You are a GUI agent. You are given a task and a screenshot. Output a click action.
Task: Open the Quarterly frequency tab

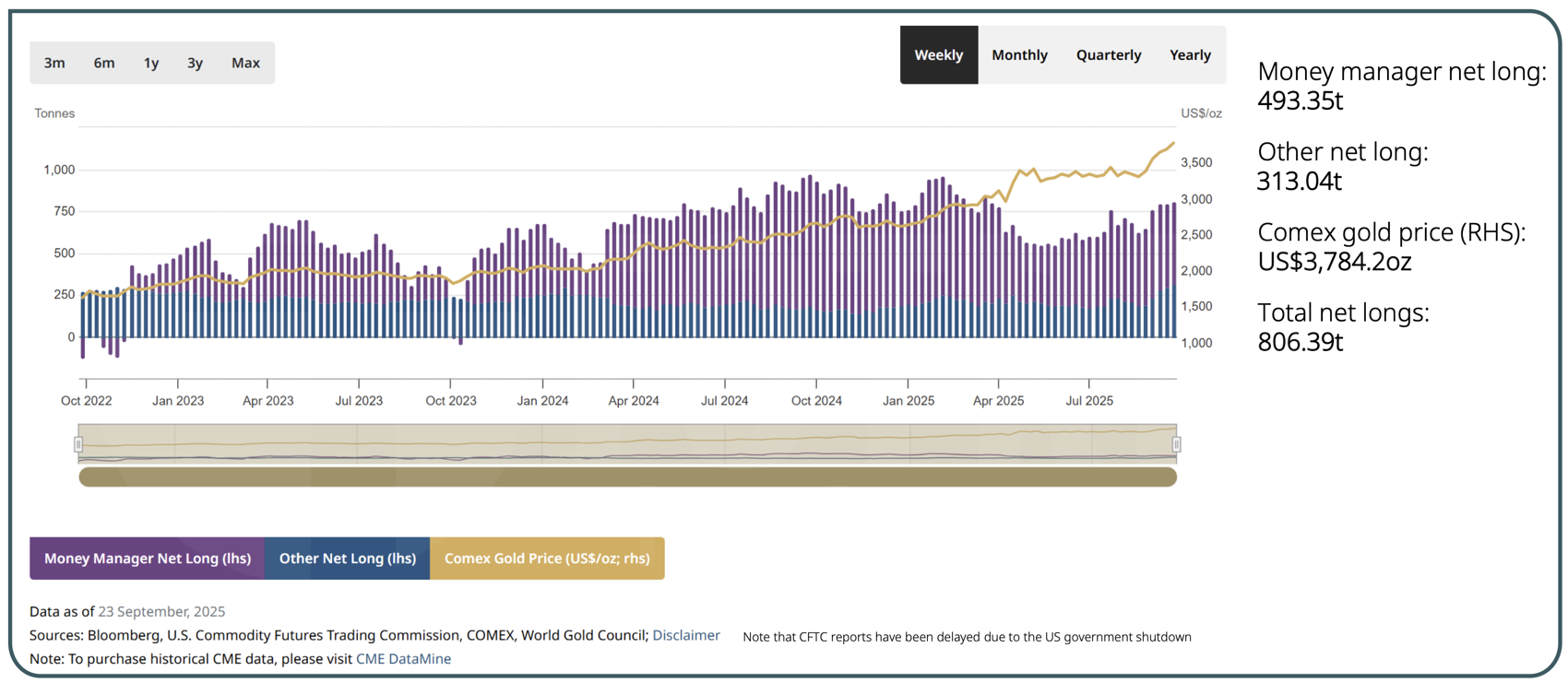click(x=1108, y=55)
